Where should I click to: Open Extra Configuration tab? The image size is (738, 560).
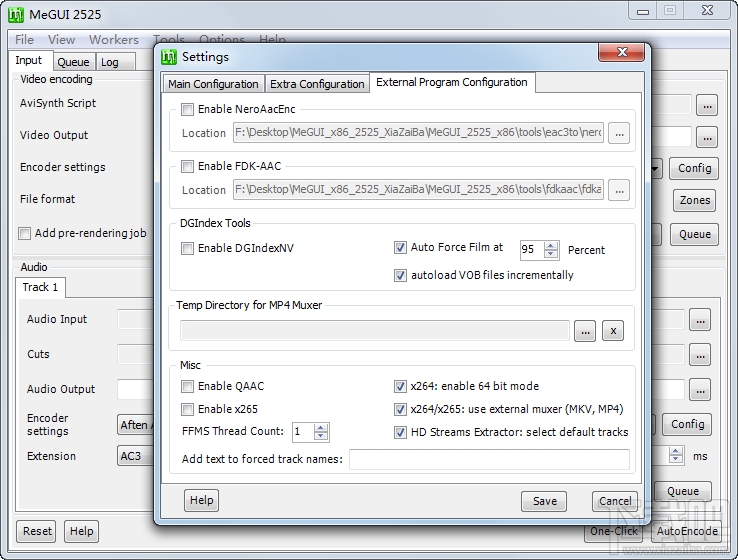[317, 84]
